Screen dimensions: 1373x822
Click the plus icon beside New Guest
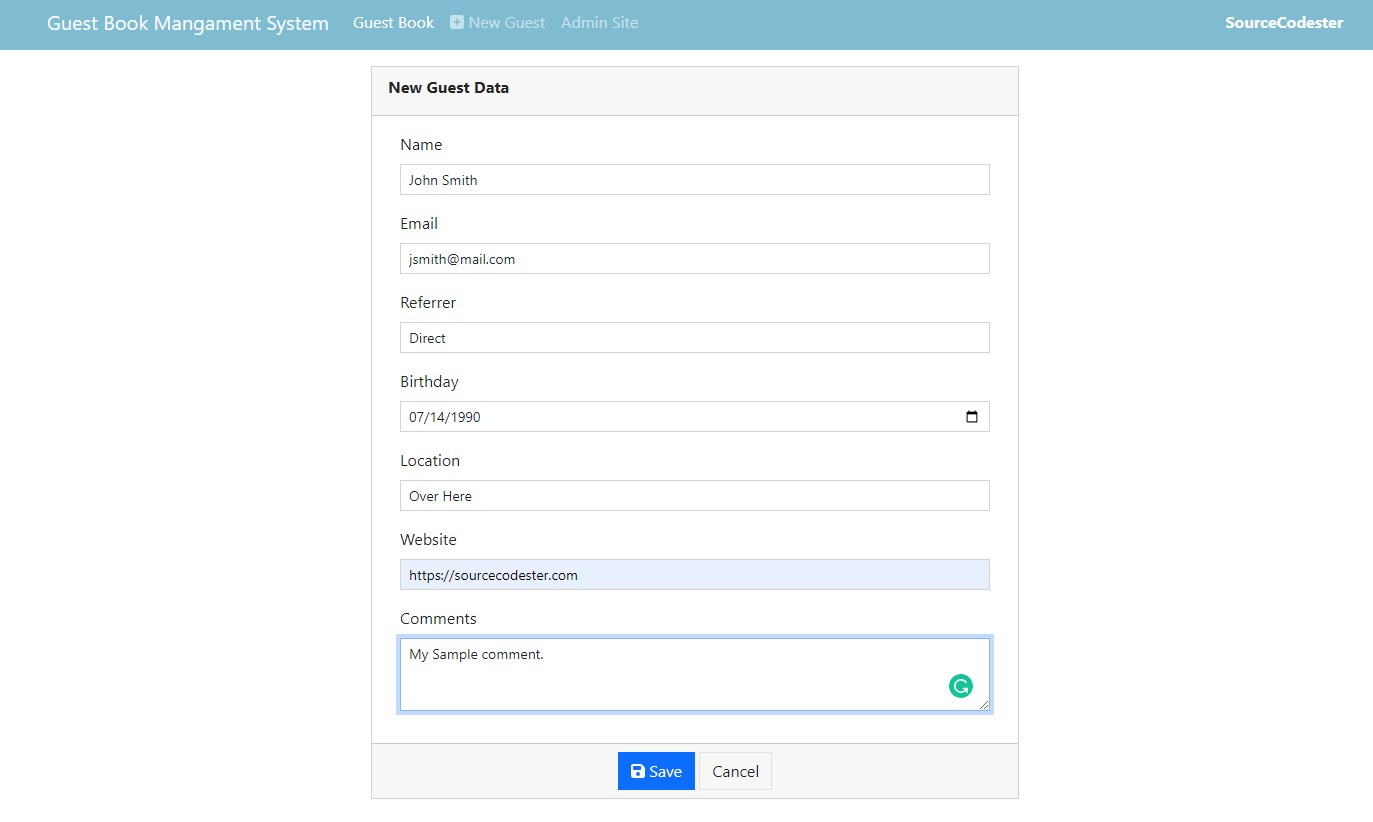click(456, 21)
